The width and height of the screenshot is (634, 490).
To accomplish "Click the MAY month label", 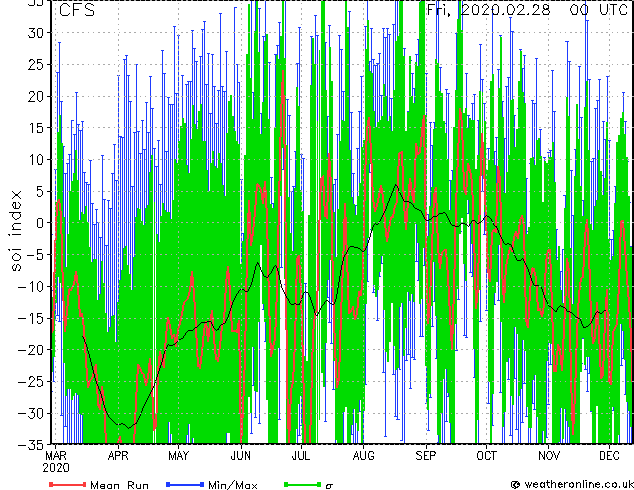I will tap(178, 456).
